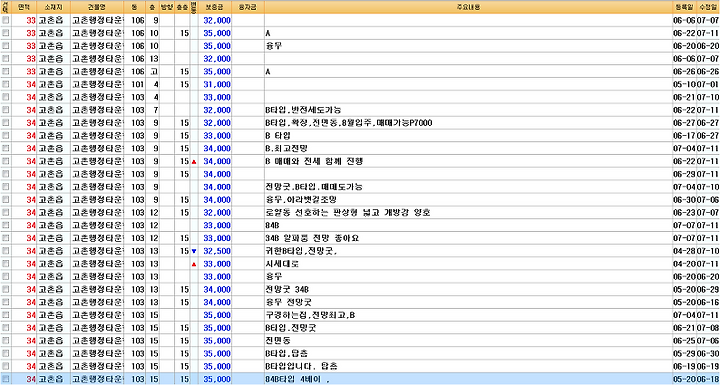Click the 05-29 registration date
720x385 pixels.
point(684,354)
